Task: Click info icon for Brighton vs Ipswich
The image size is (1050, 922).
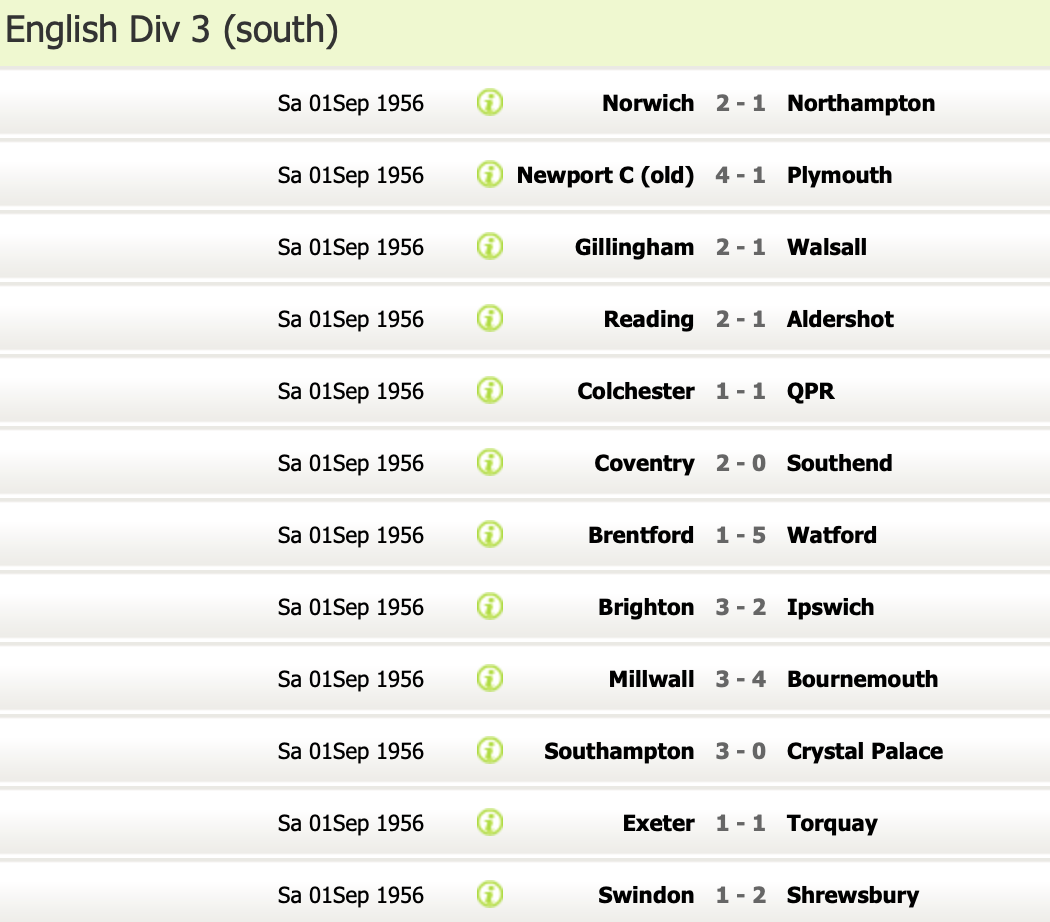Action: point(490,607)
